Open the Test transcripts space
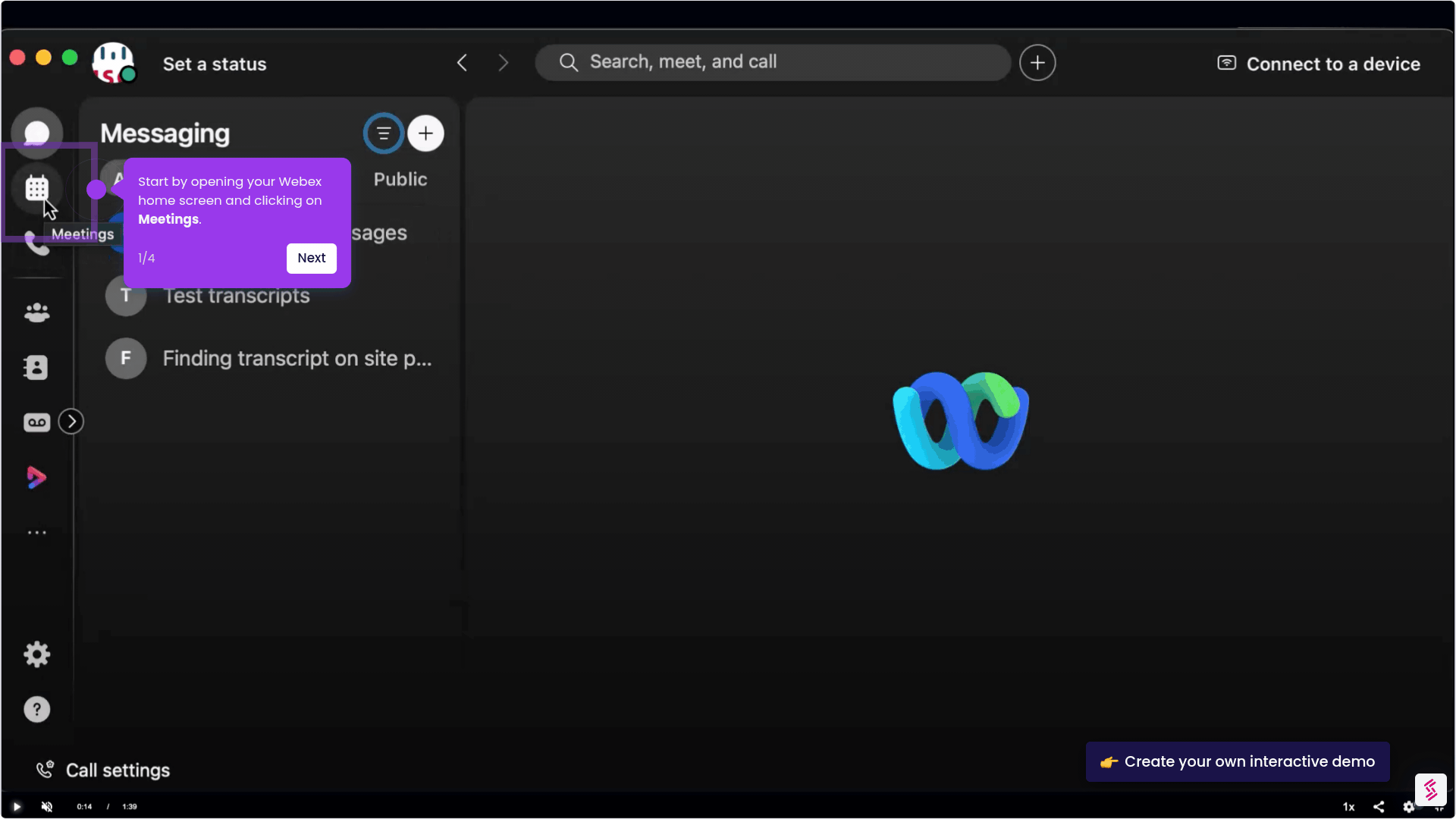 [269, 296]
